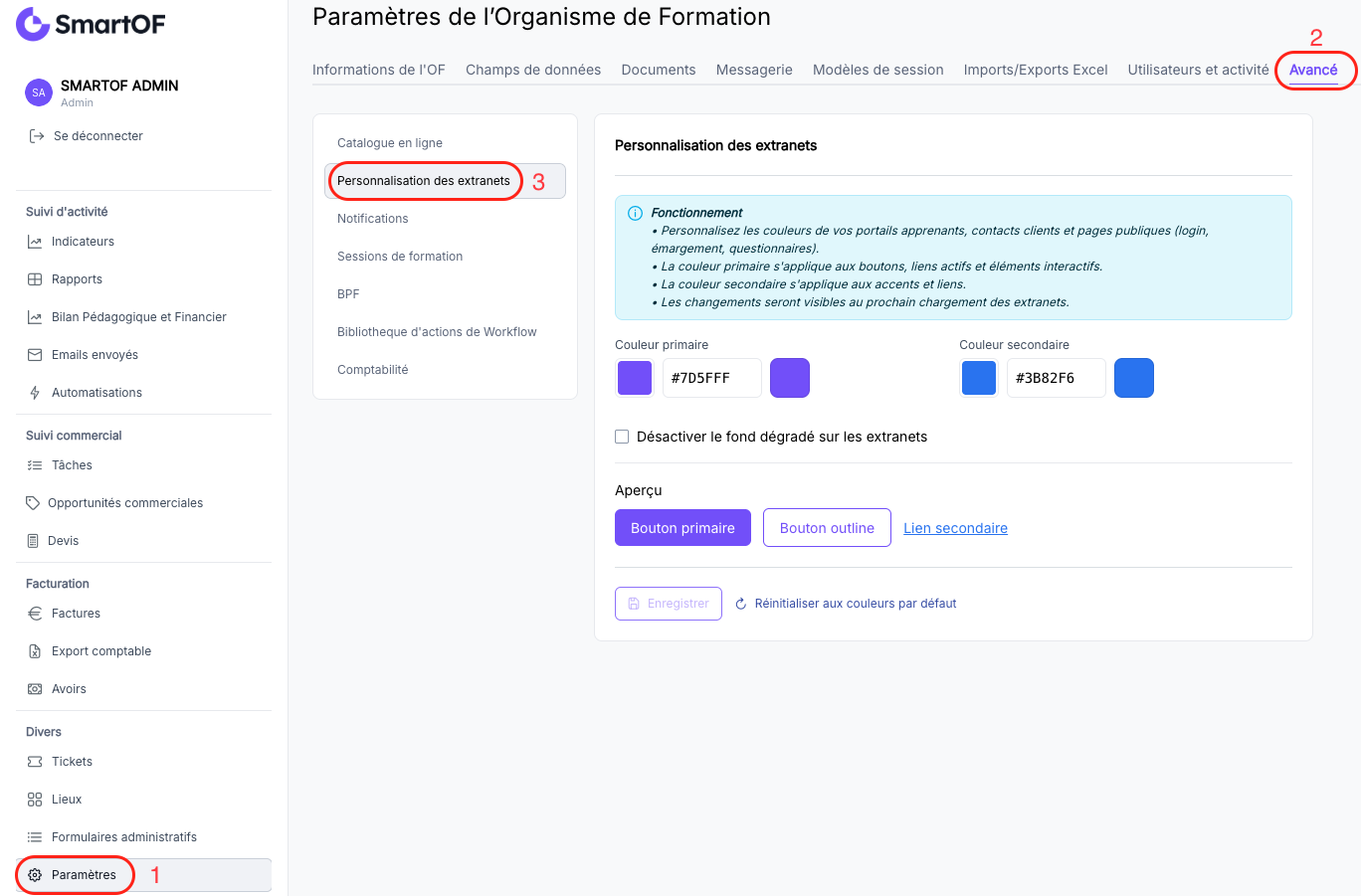1361x896 pixels.
Task: Click the Paramètres gear icon
Action: [35, 875]
